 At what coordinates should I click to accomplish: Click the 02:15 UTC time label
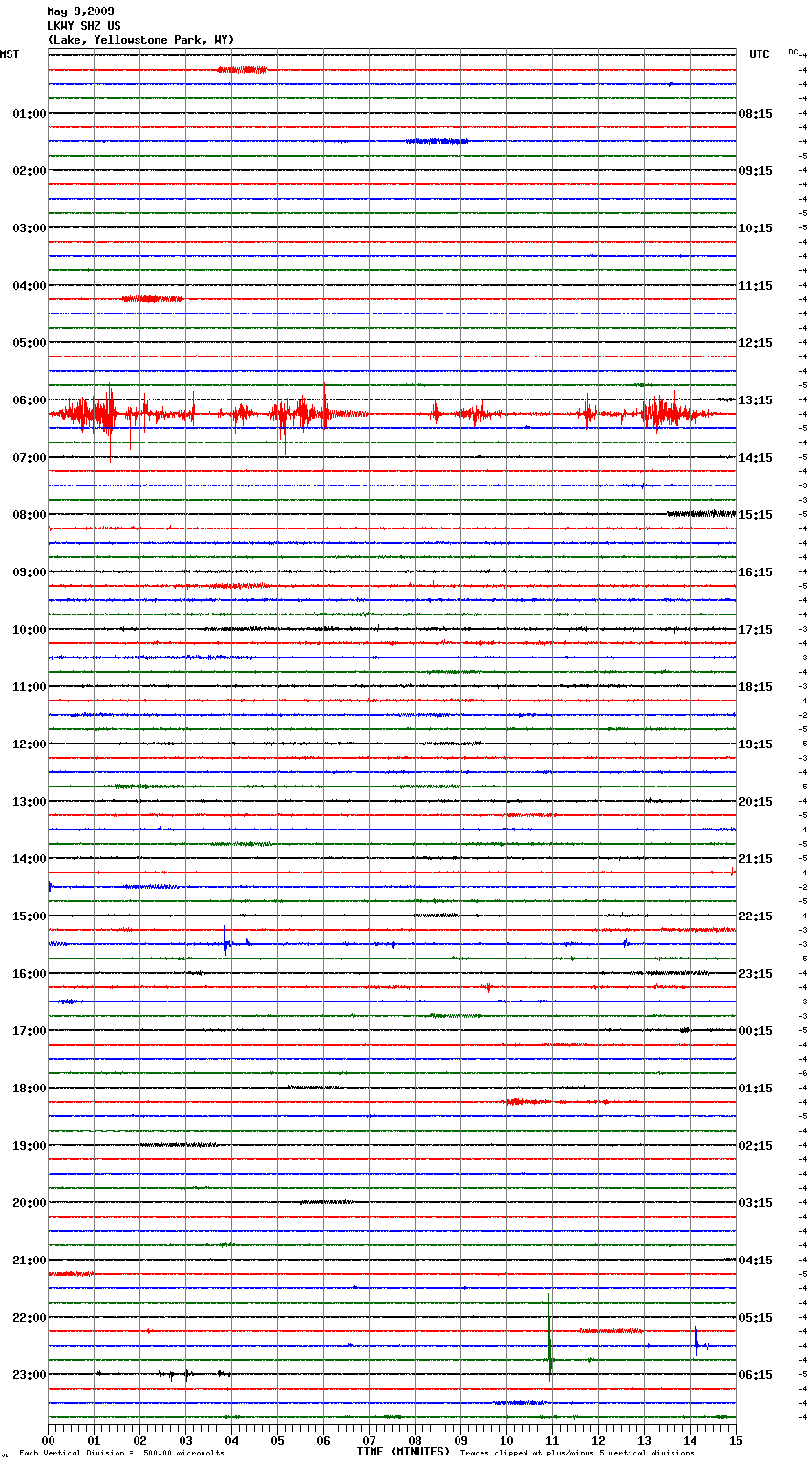pyautogui.click(x=756, y=1146)
